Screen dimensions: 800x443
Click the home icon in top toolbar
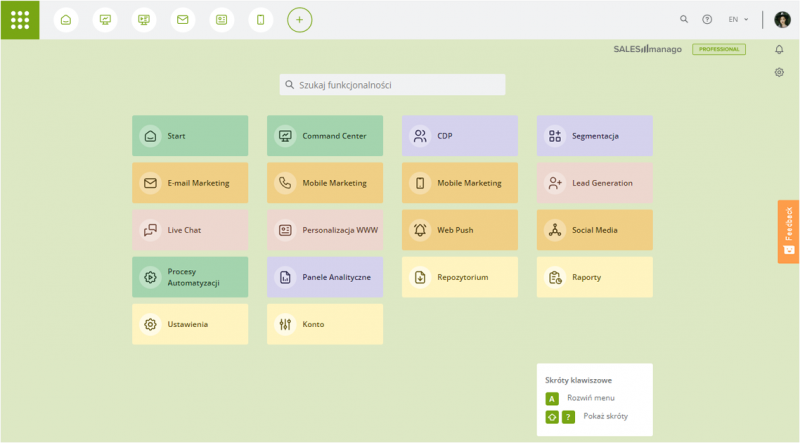click(x=66, y=20)
